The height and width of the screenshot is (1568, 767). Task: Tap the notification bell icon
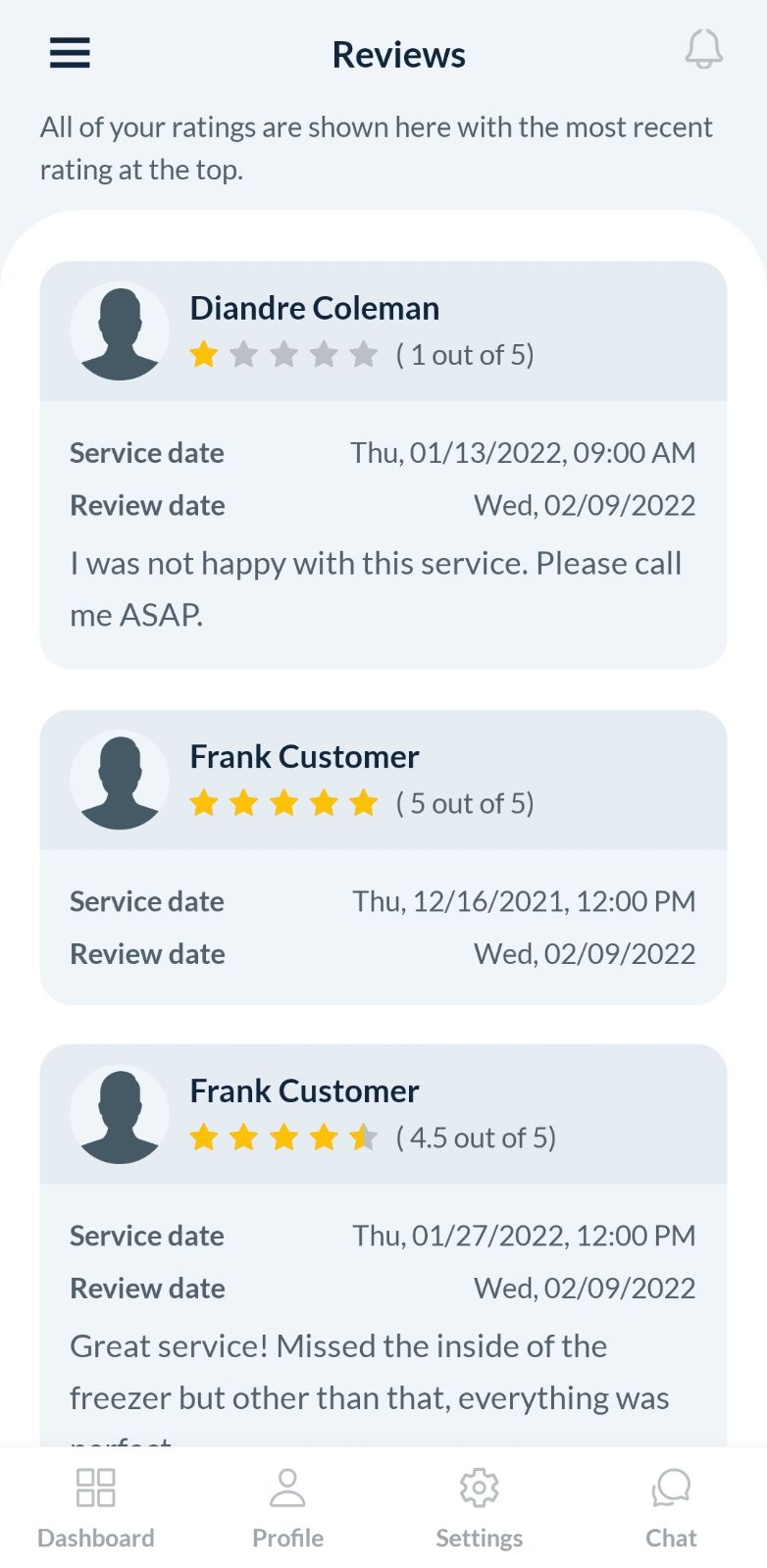pos(703,49)
